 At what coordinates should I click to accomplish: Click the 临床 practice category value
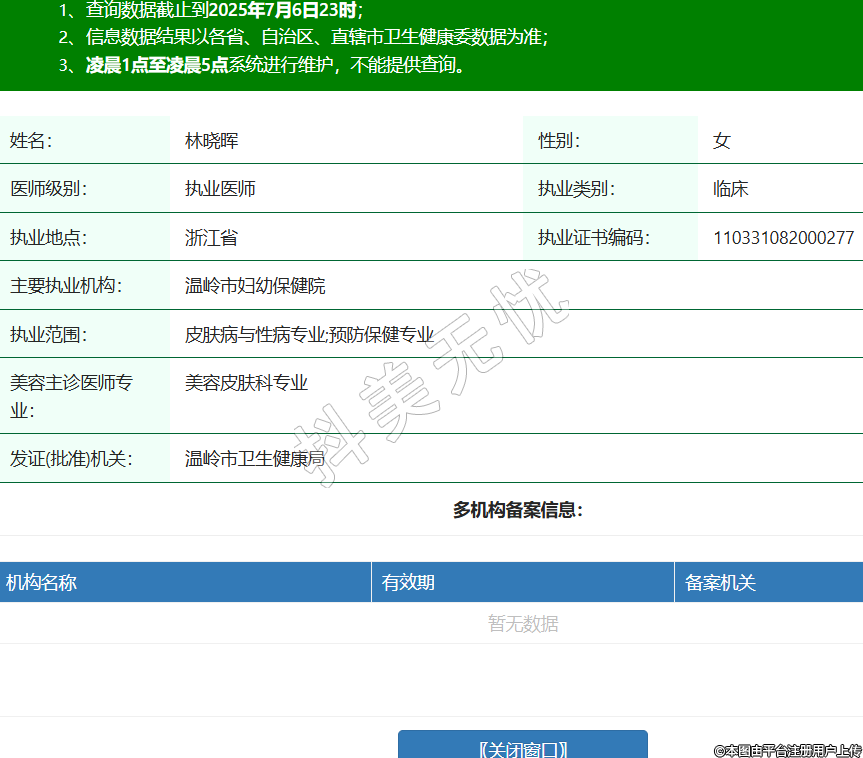pos(730,189)
